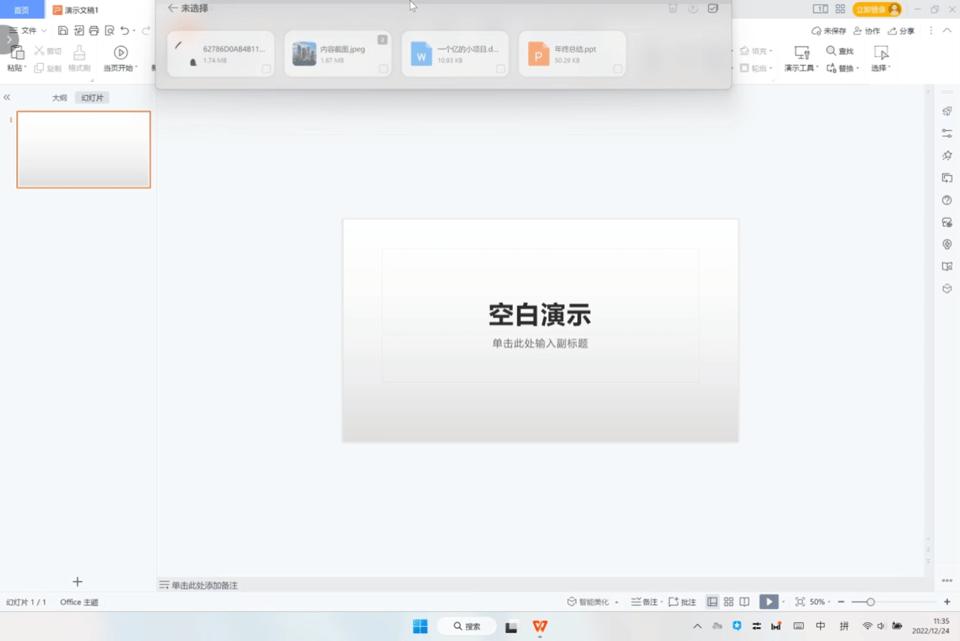Open slide comments with the 批注 icon
Viewport: 960px width, 641px height.
(682, 601)
